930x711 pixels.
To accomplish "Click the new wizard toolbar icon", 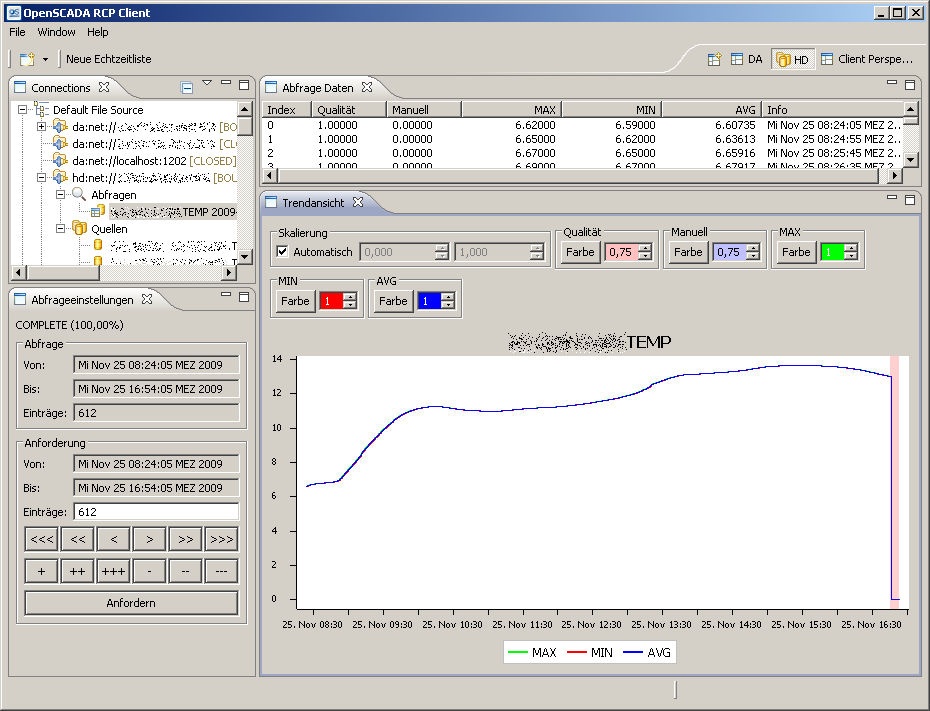I will [26, 60].
